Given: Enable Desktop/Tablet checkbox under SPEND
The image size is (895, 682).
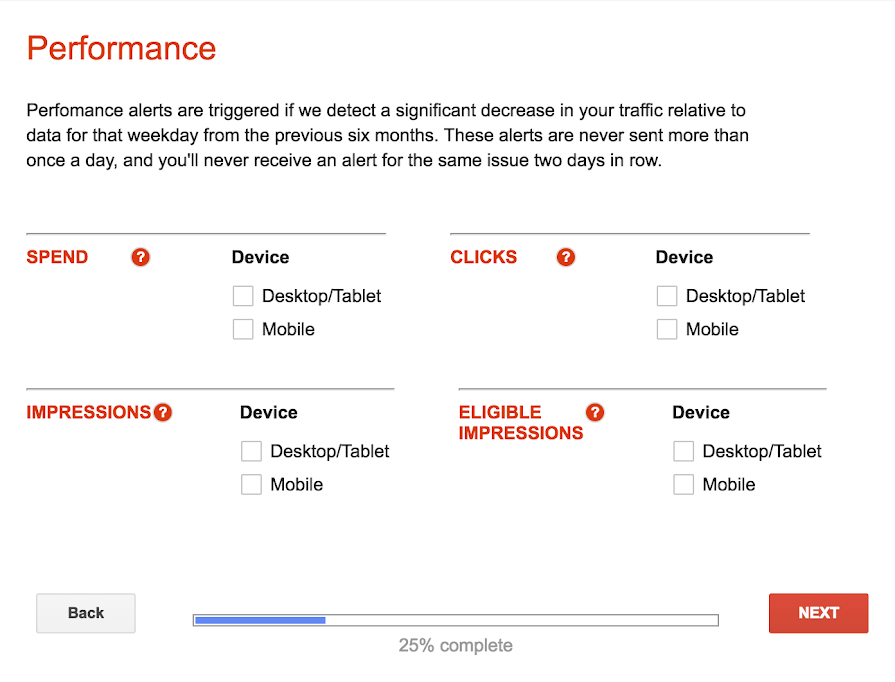Looking at the screenshot, I should [243, 296].
